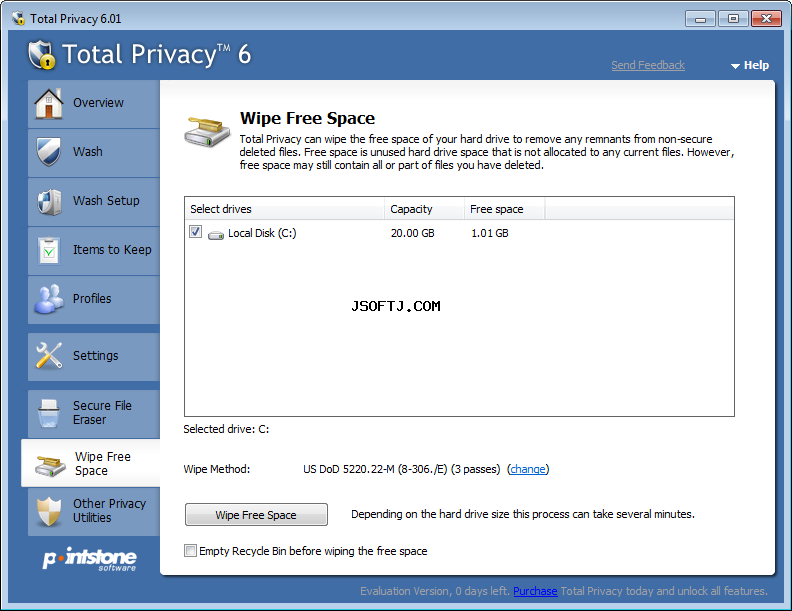Sort by Free space column header

point(504,209)
